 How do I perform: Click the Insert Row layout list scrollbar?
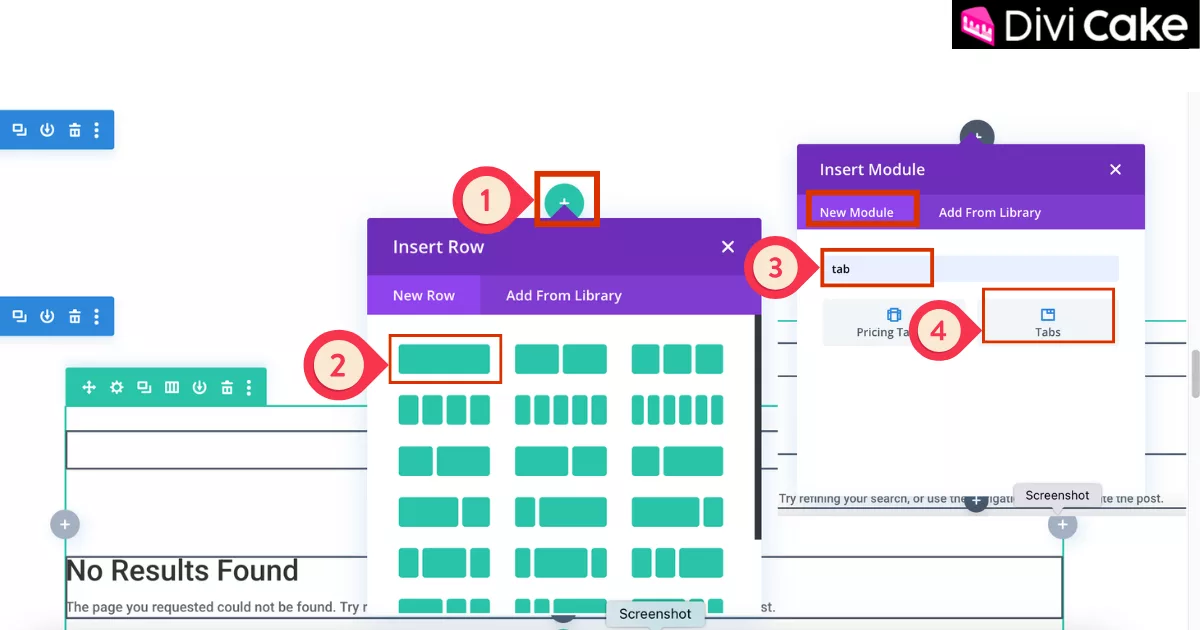(758, 428)
